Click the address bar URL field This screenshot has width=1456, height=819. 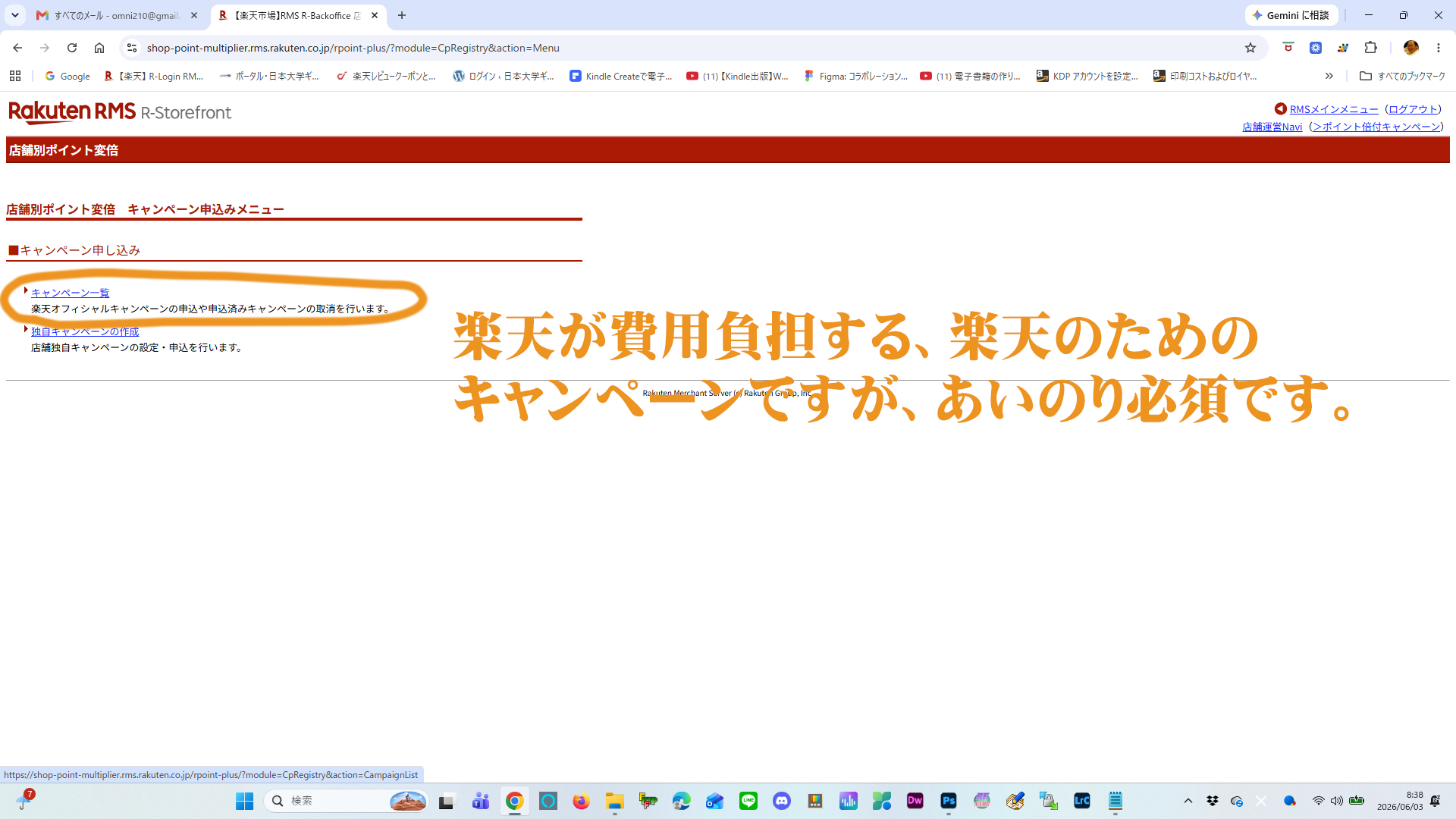click(x=682, y=48)
